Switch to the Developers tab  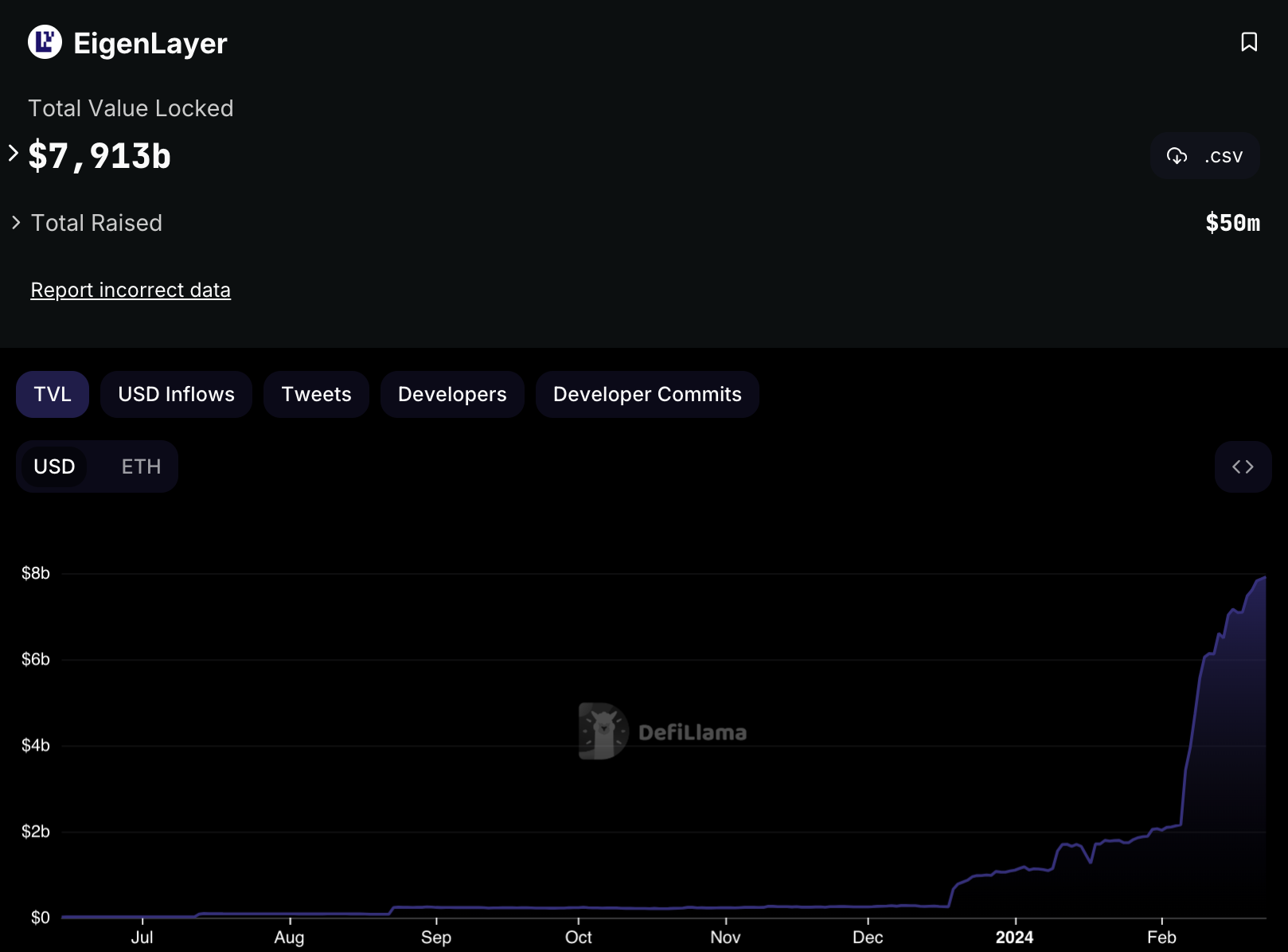[x=452, y=394]
